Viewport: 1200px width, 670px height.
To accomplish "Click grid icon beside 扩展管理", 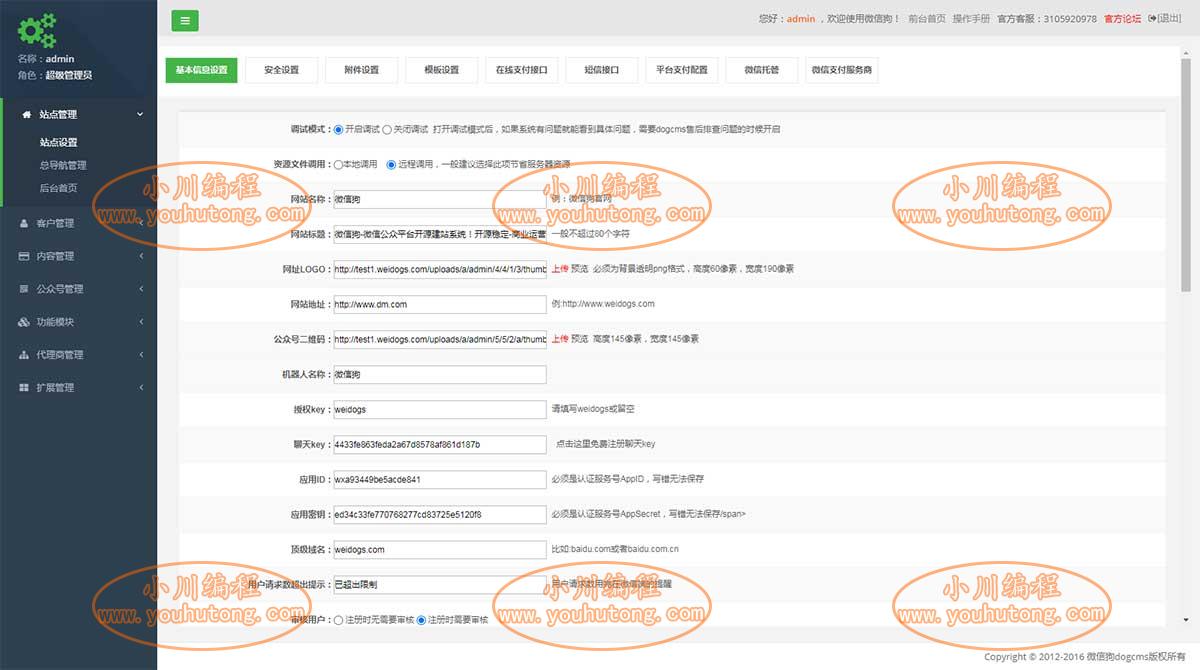I will point(25,388).
